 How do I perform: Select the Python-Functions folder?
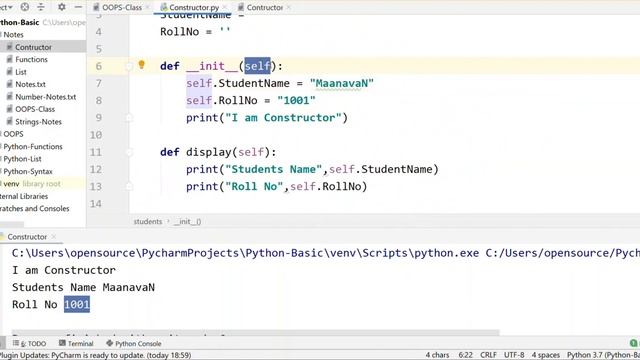33,147
